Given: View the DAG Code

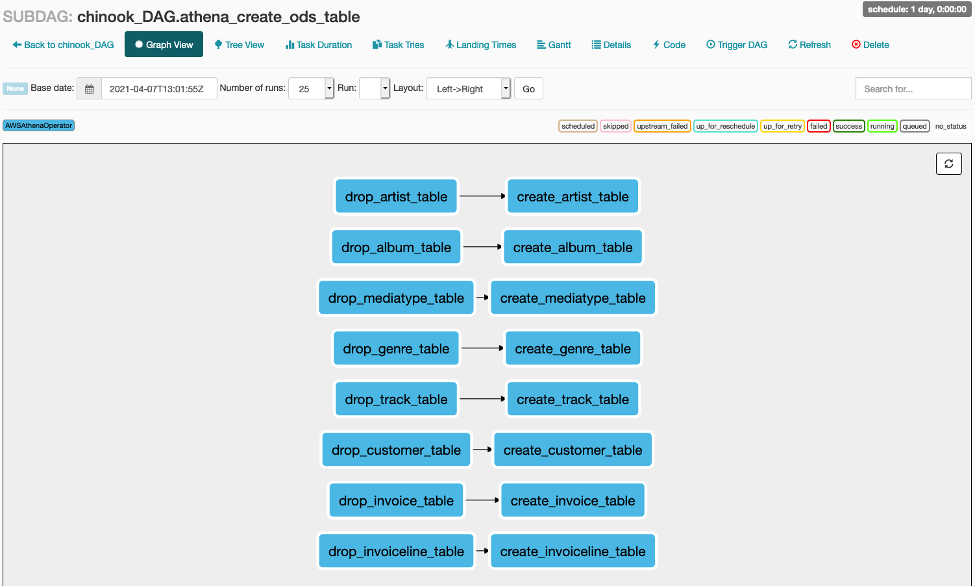Looking at the screenshot, I should 669,45.
